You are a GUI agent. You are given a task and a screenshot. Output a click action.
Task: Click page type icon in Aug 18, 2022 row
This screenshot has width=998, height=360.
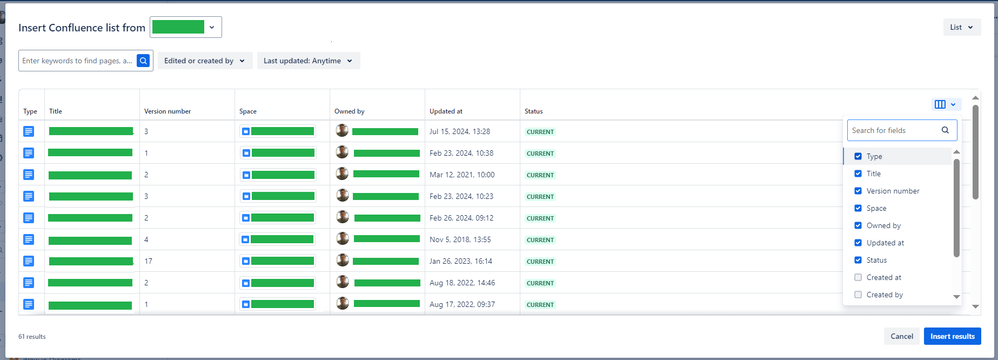click(x=29, y=282)
